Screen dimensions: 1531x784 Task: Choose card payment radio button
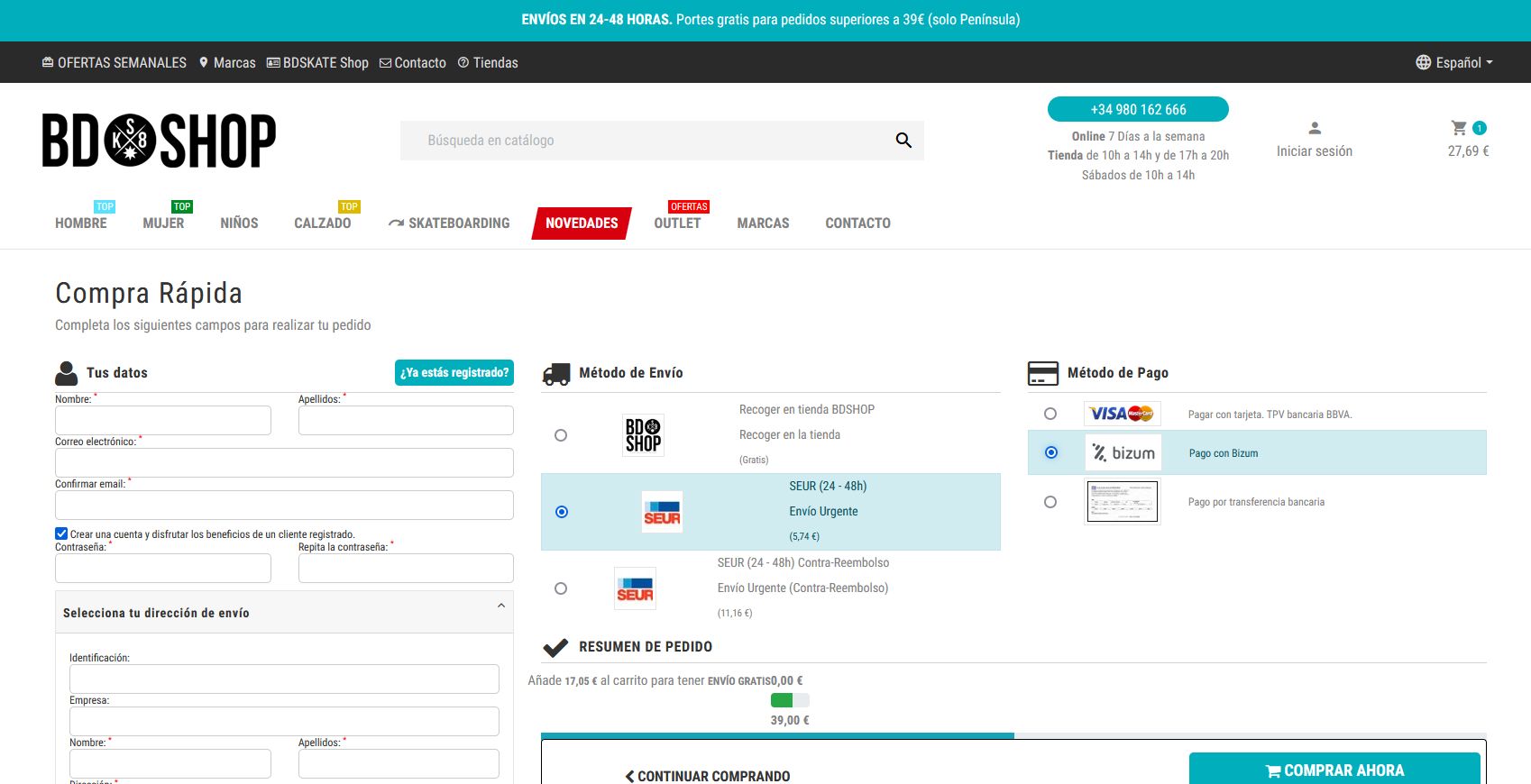tap(1050, 414)
